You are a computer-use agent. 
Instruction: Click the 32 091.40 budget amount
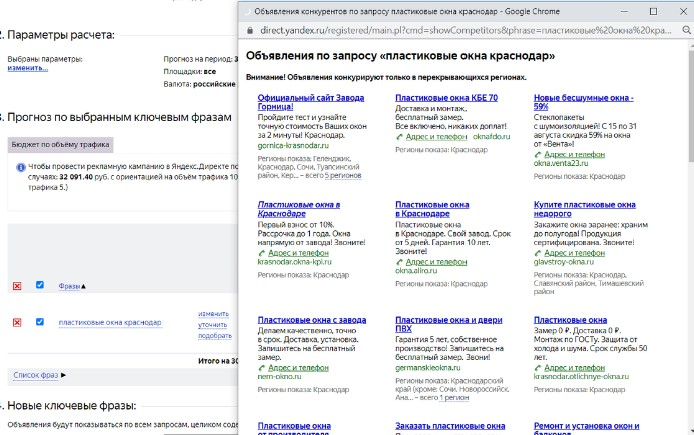pyautogui.click(x=76, y=177)
